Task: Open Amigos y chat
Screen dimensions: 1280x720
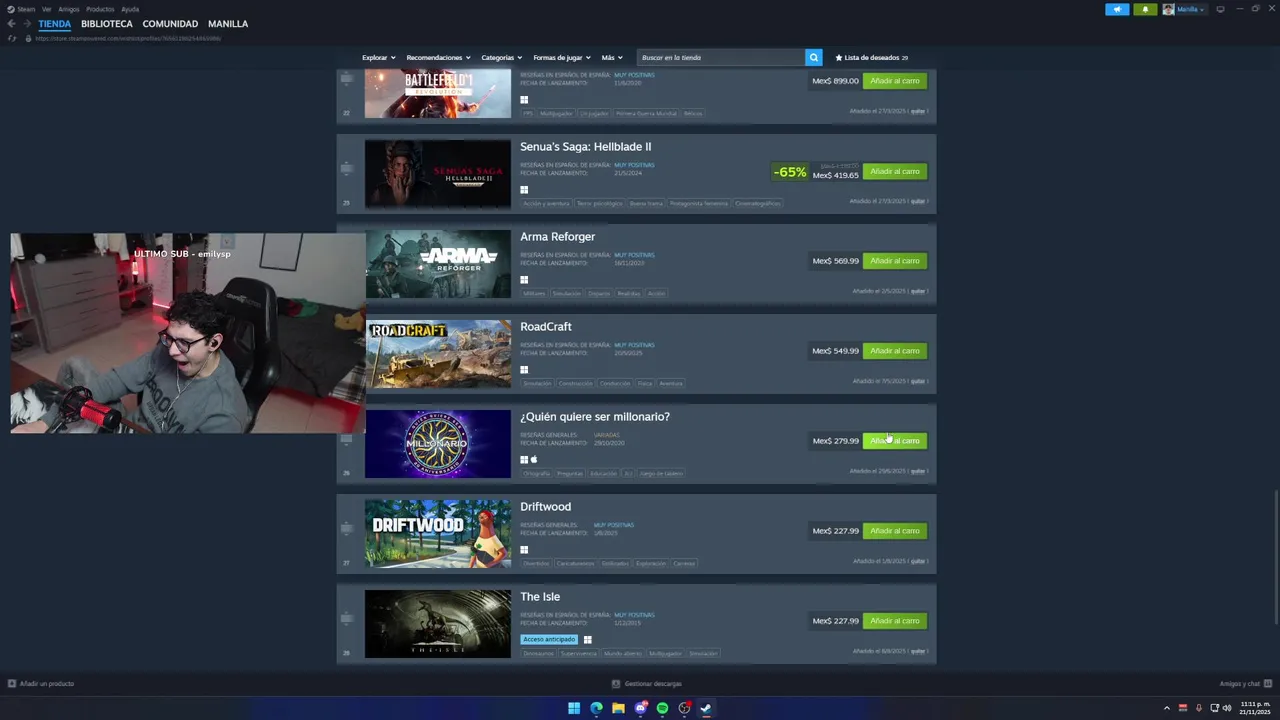Action: (x=1245, y=684)
